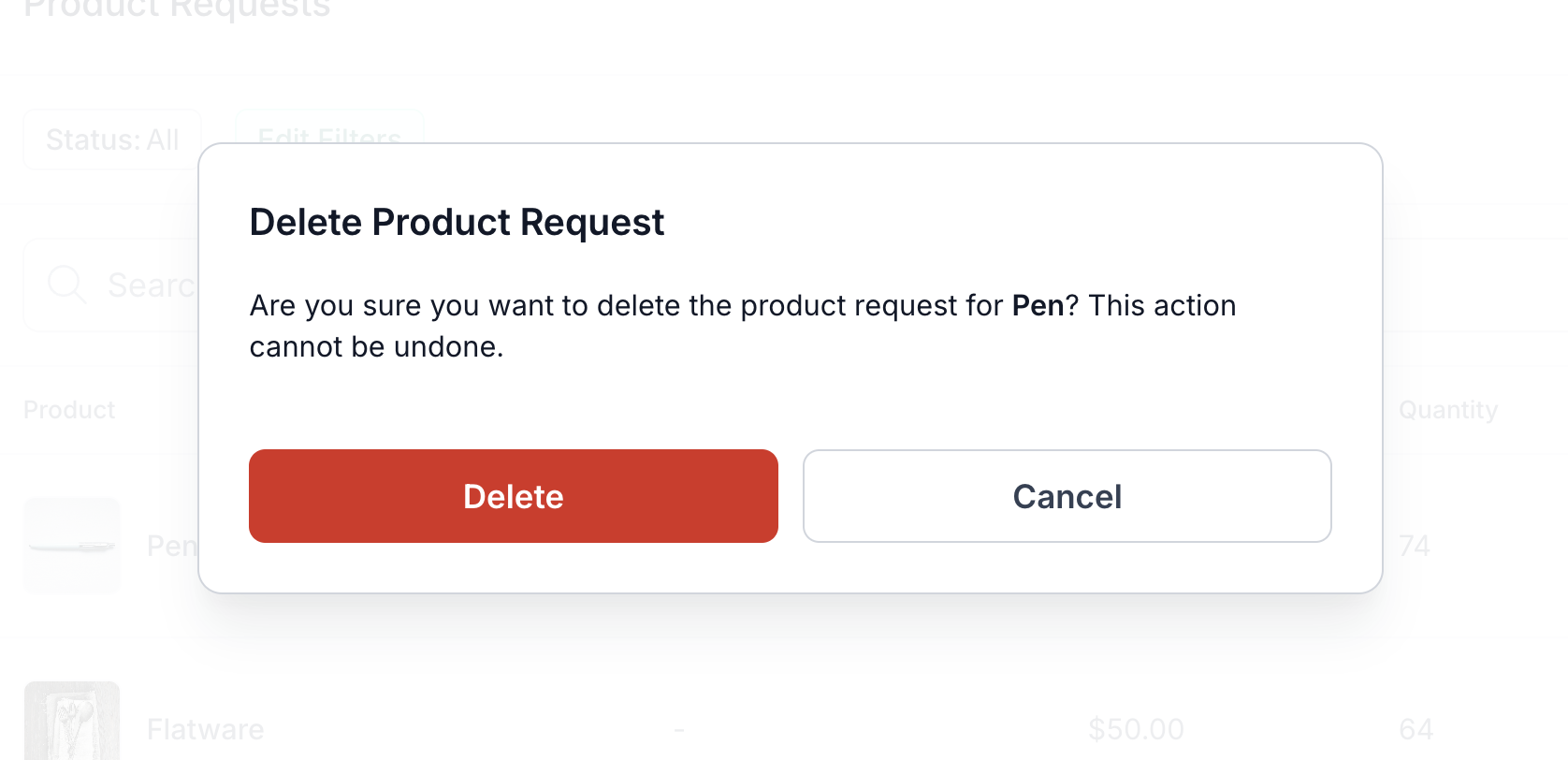Image resolution: width=1568 pixels, height=760 pixels.
Task: Select the Pen product thumbnail
Action: tap(72, 546)
